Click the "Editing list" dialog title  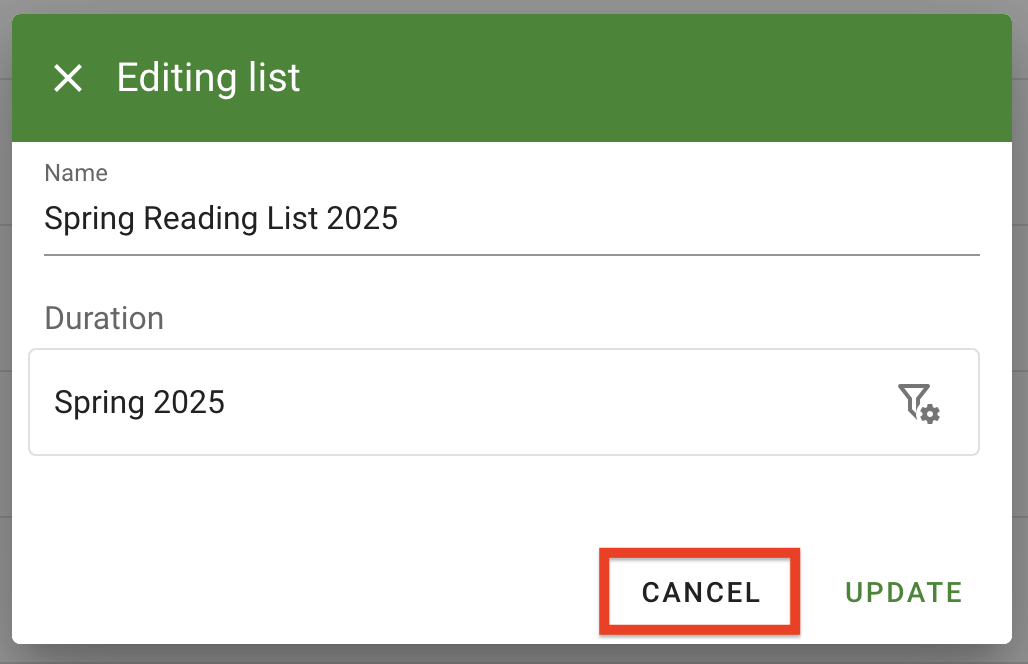[208, 78]
